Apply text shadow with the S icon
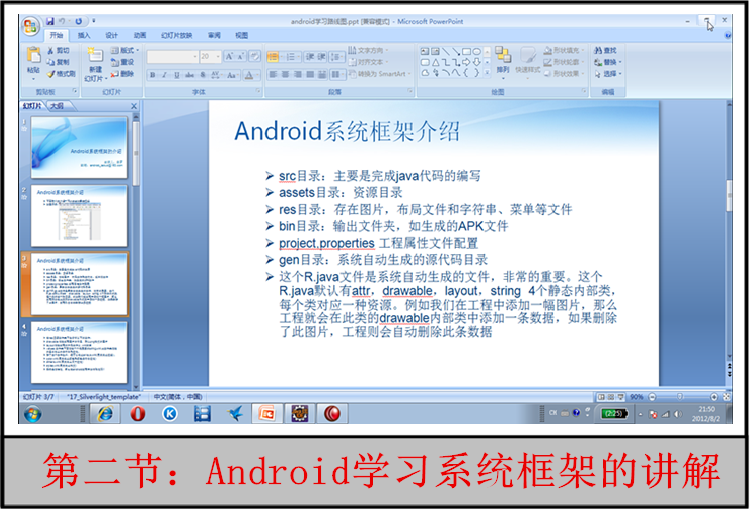750x510 pixels. (x=203, y=75)
